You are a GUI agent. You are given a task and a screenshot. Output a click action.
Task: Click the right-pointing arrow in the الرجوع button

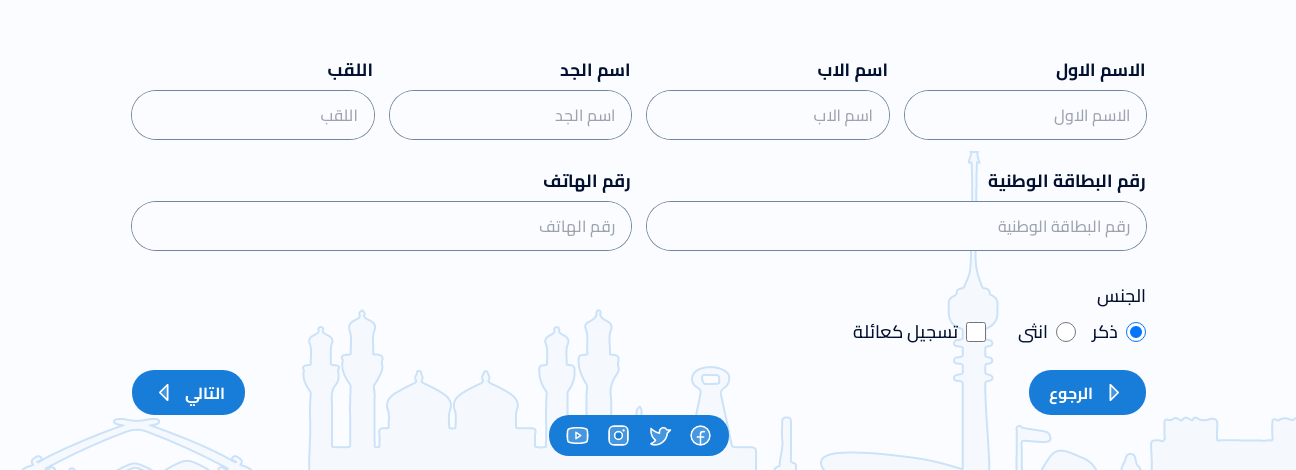pos(1114,393)
